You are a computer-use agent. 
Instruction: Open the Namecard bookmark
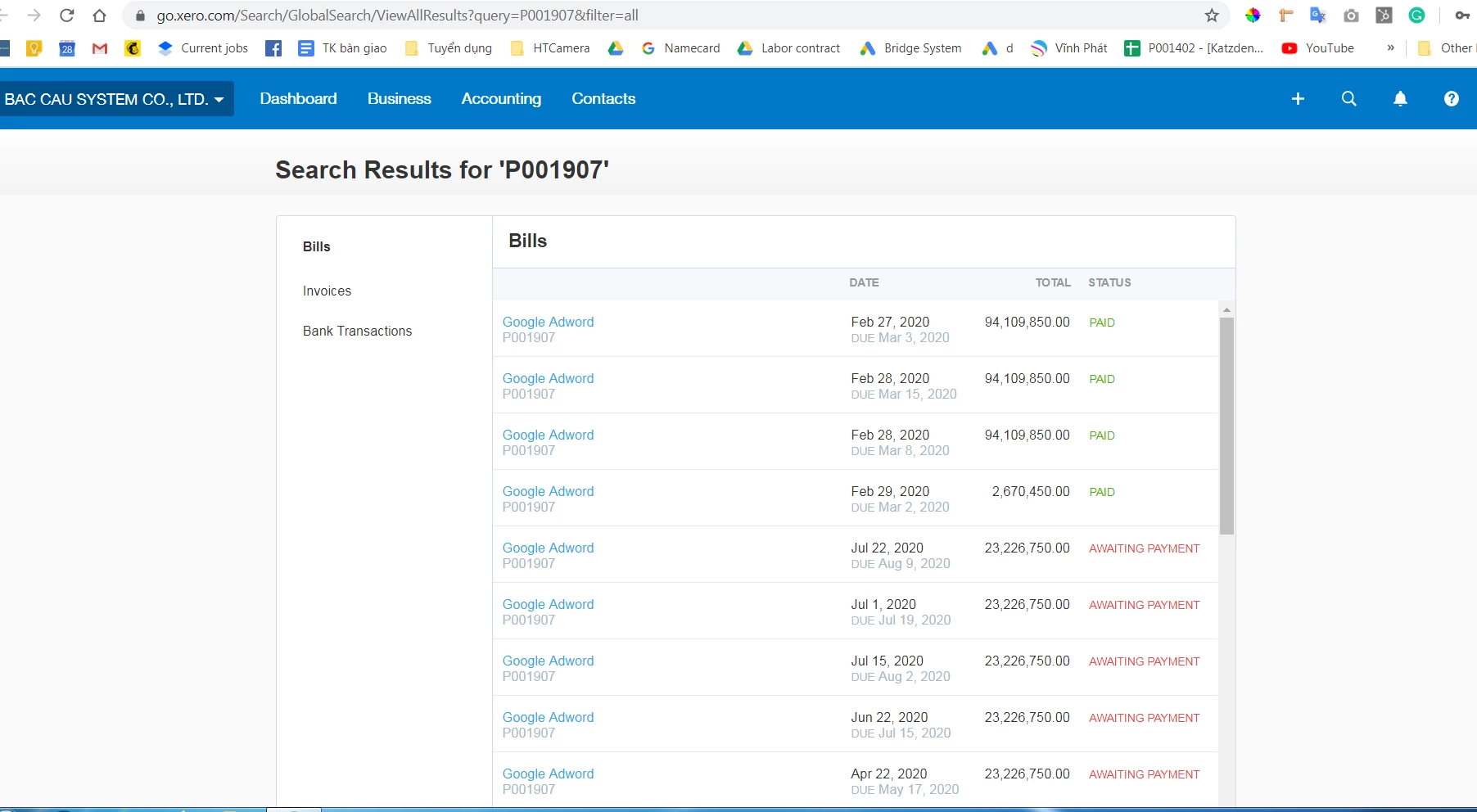[x=680, y=48]
